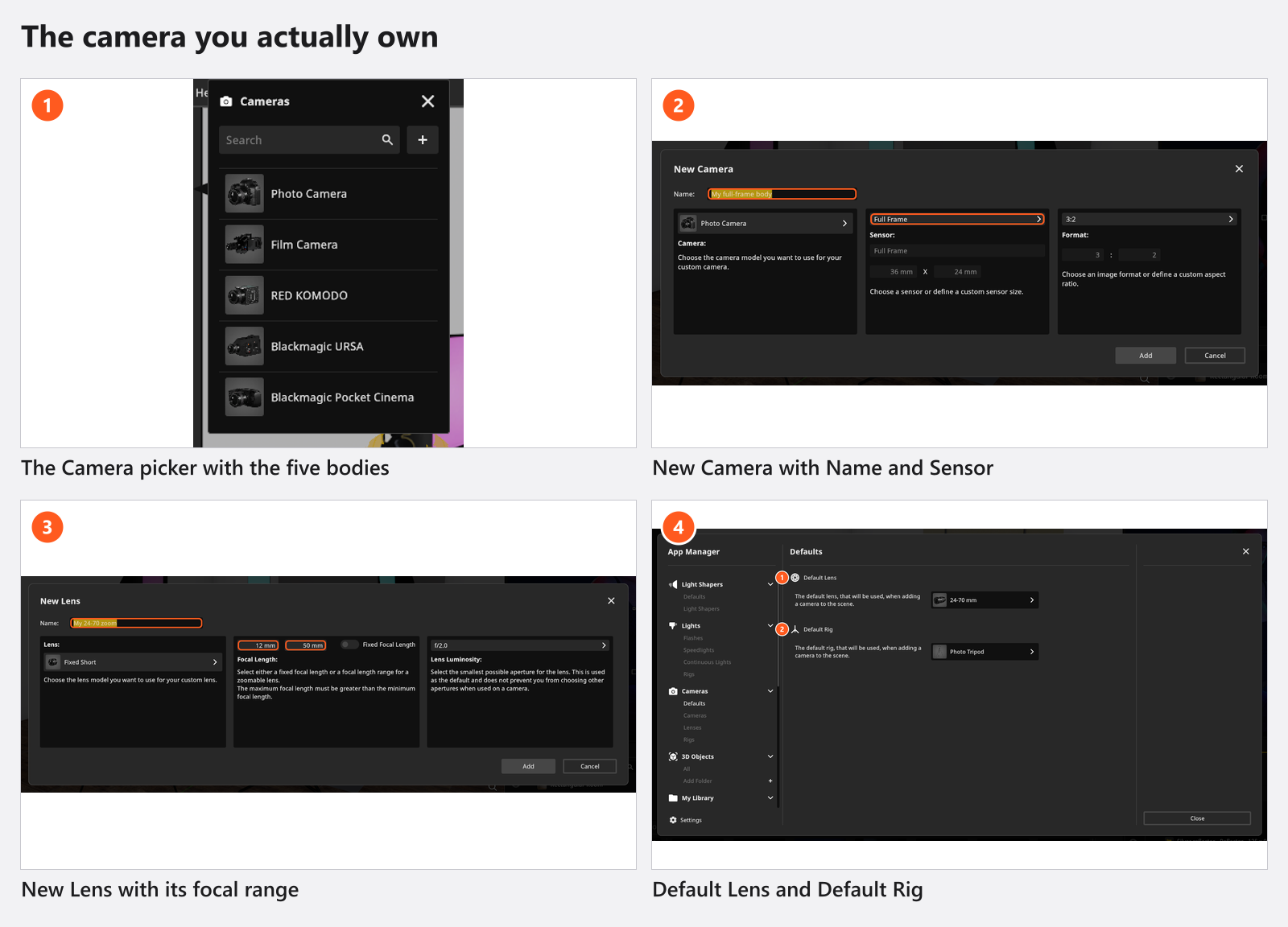Toggle the Fixed Focal Length switch
This screenshot has width=1288, height=927.
[349, 645]
